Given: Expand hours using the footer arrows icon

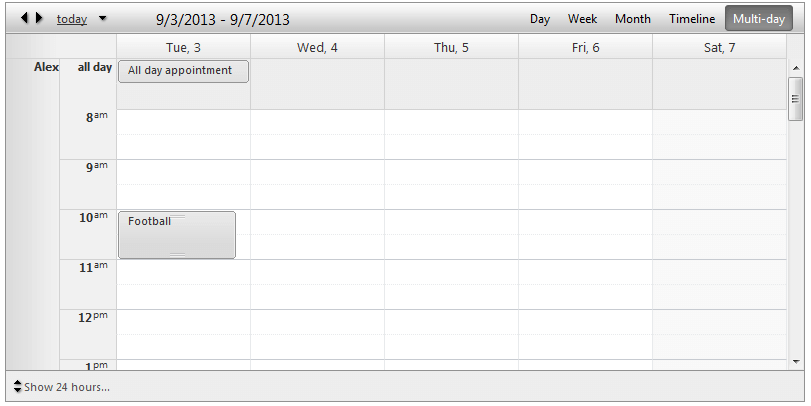Looking at the screenshot, I should [x=17, y=387].
